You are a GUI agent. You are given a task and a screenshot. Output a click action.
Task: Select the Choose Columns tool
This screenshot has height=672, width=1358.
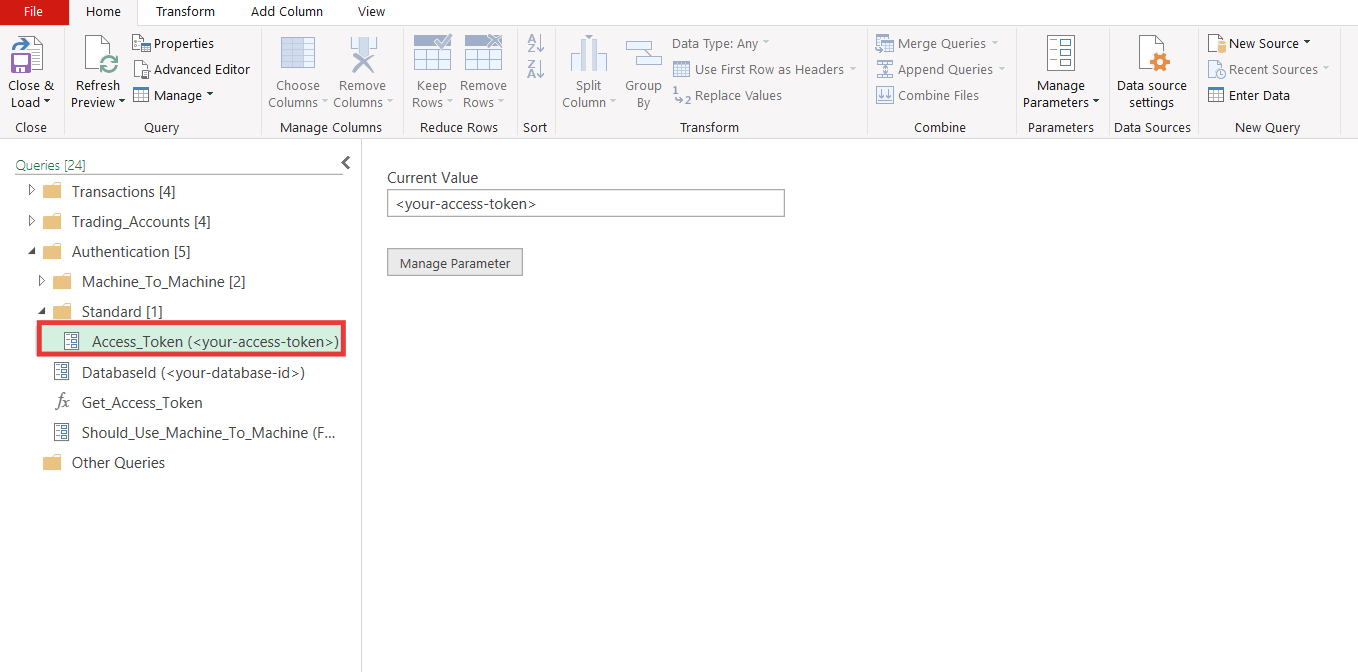tap(297, 68)
